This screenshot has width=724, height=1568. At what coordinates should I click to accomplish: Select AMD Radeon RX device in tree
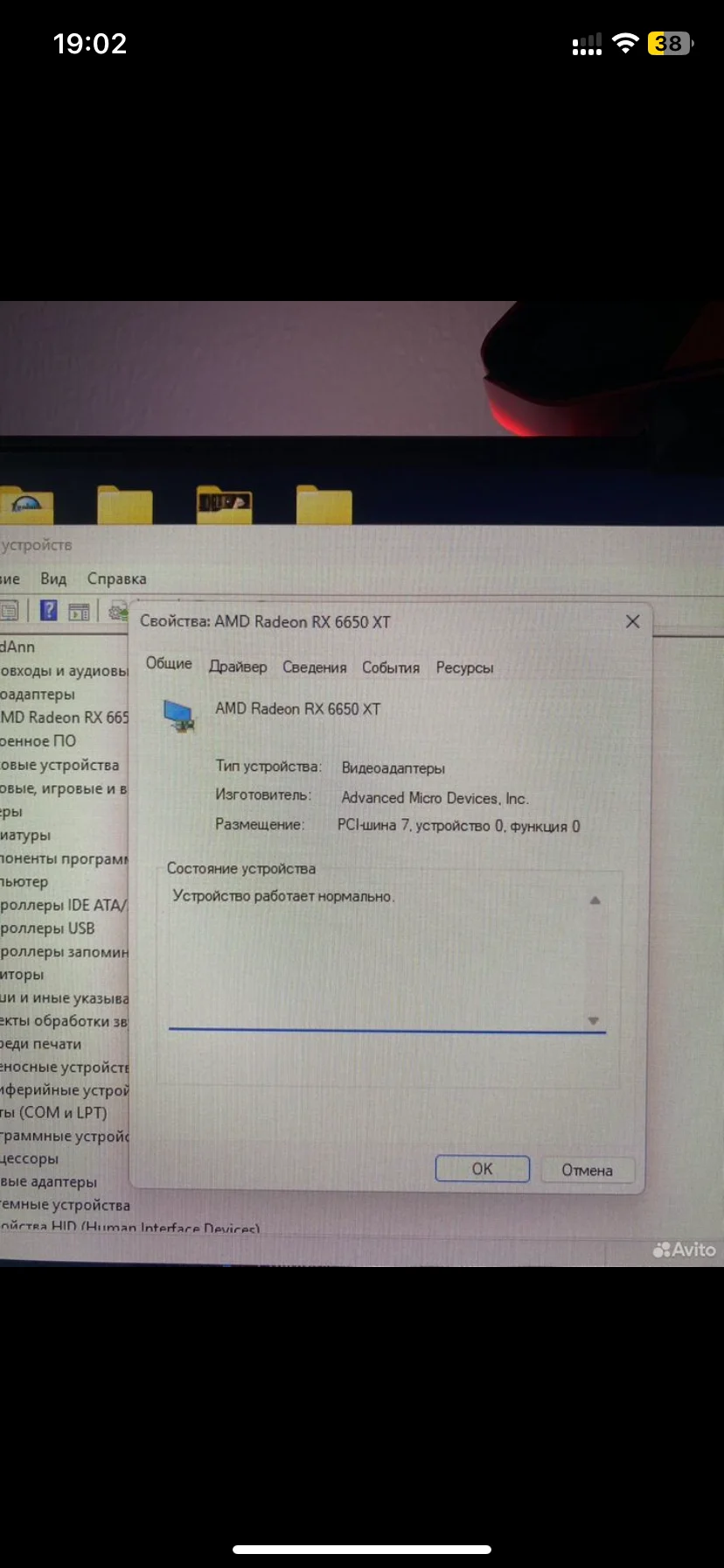(x=64, y=717)
